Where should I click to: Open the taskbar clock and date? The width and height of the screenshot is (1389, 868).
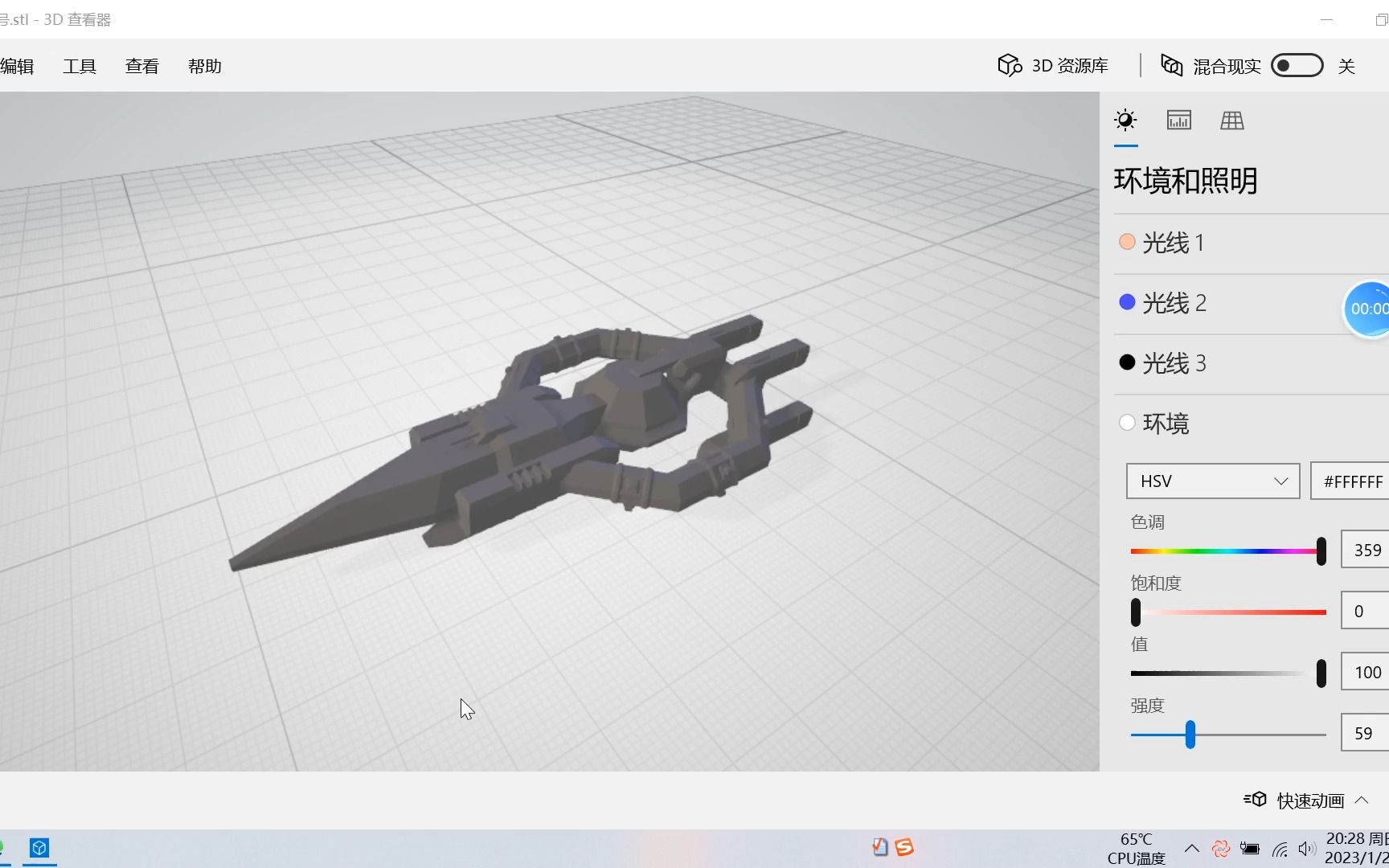pos(1357,849)
